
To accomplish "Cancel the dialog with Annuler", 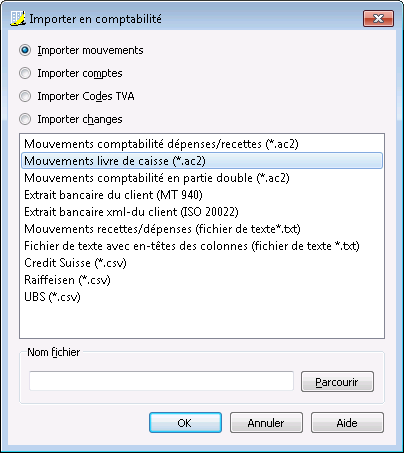I will point(266,423).
